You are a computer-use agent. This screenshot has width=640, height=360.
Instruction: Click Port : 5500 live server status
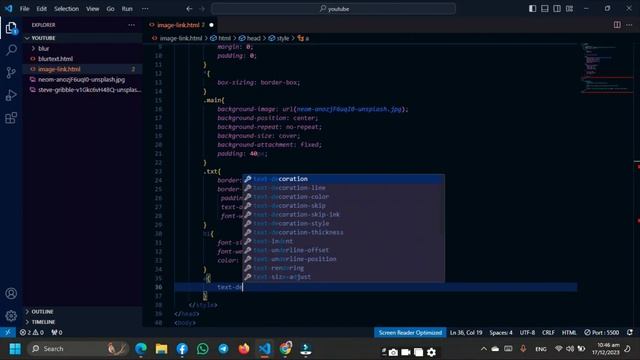click(601, 332)
